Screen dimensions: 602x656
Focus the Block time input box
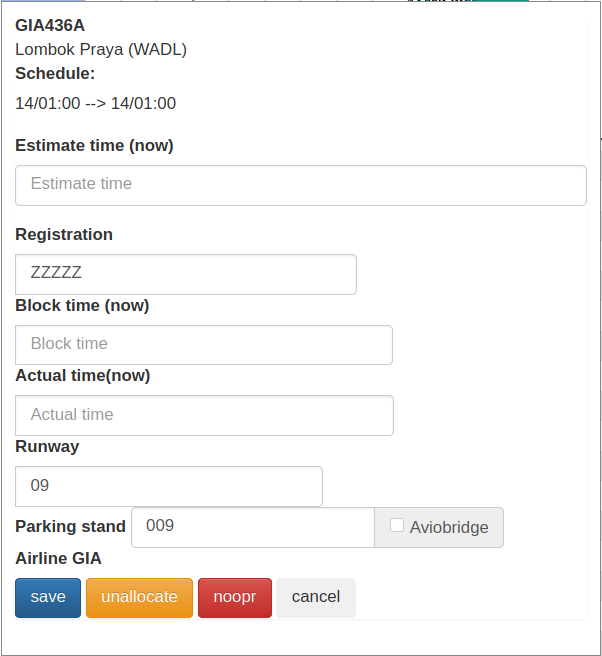203,344
